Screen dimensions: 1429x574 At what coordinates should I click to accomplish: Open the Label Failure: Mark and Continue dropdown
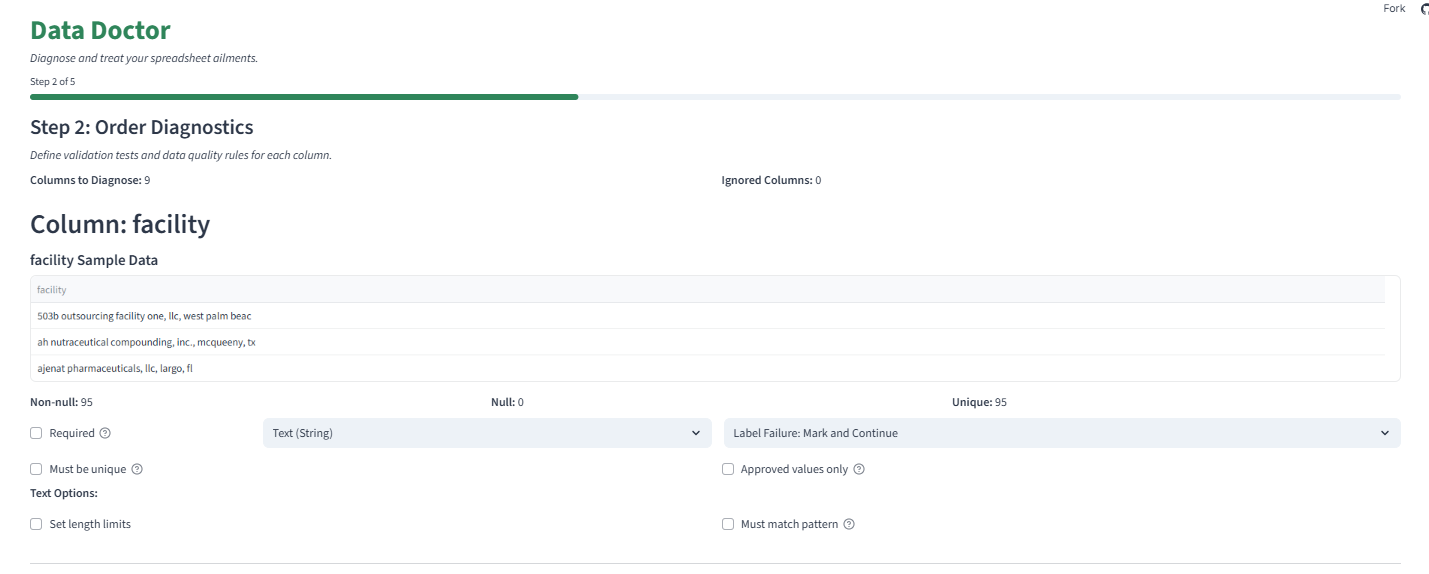[1062, 433]
